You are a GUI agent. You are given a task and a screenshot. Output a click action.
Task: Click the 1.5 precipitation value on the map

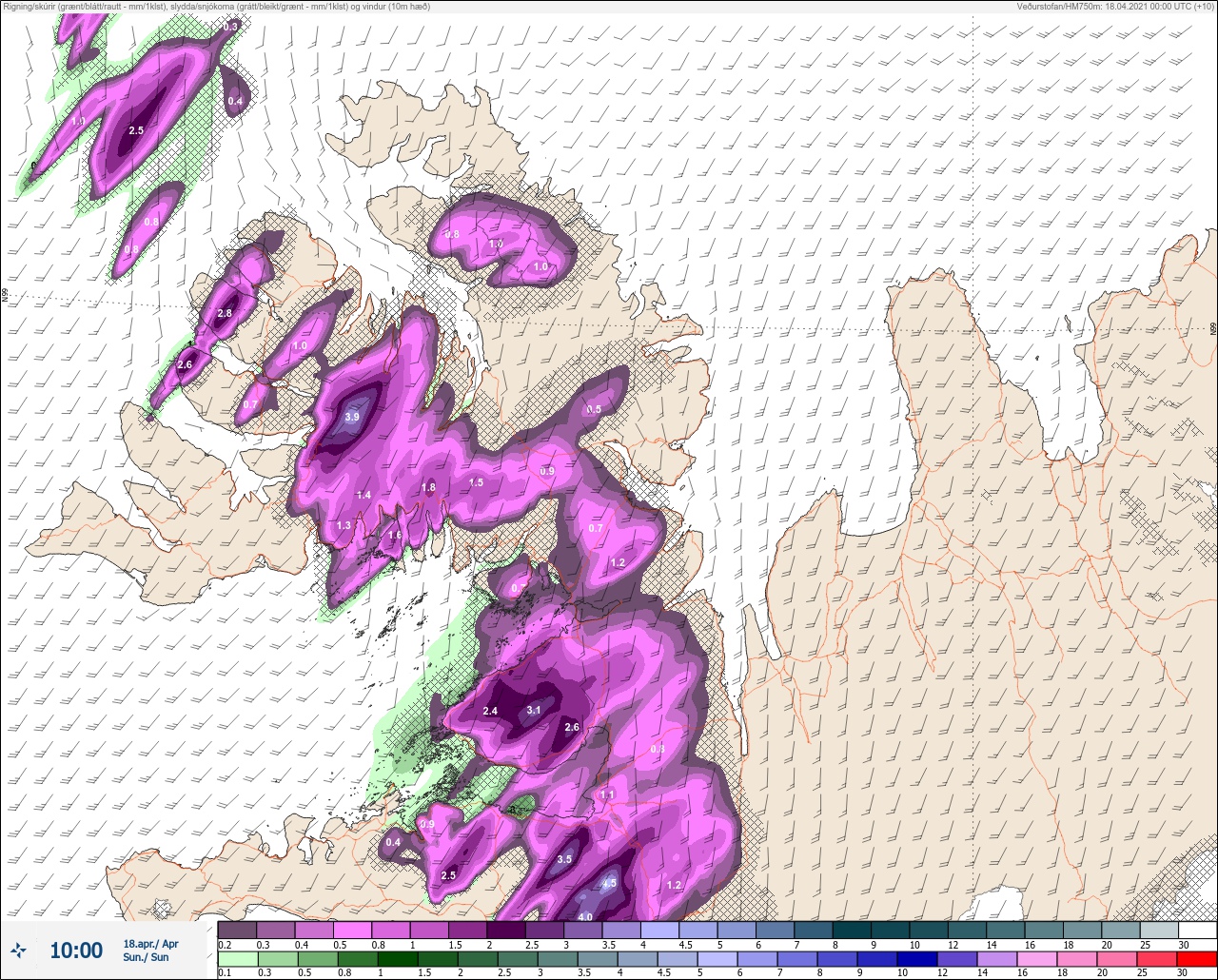click(x=476, y=482)
